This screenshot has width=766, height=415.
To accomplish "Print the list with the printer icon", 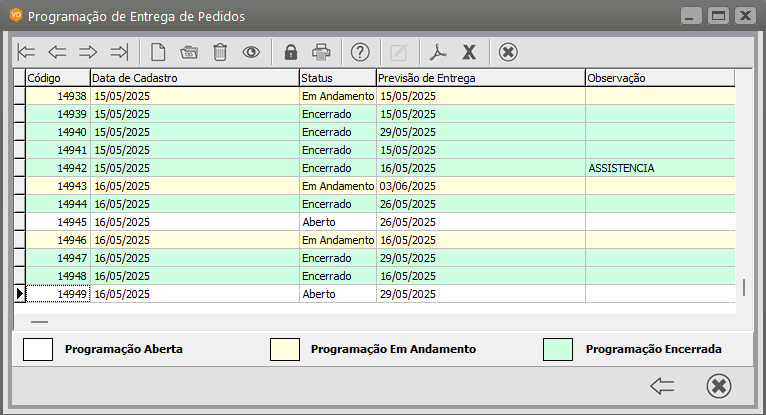I will [321, 52].
